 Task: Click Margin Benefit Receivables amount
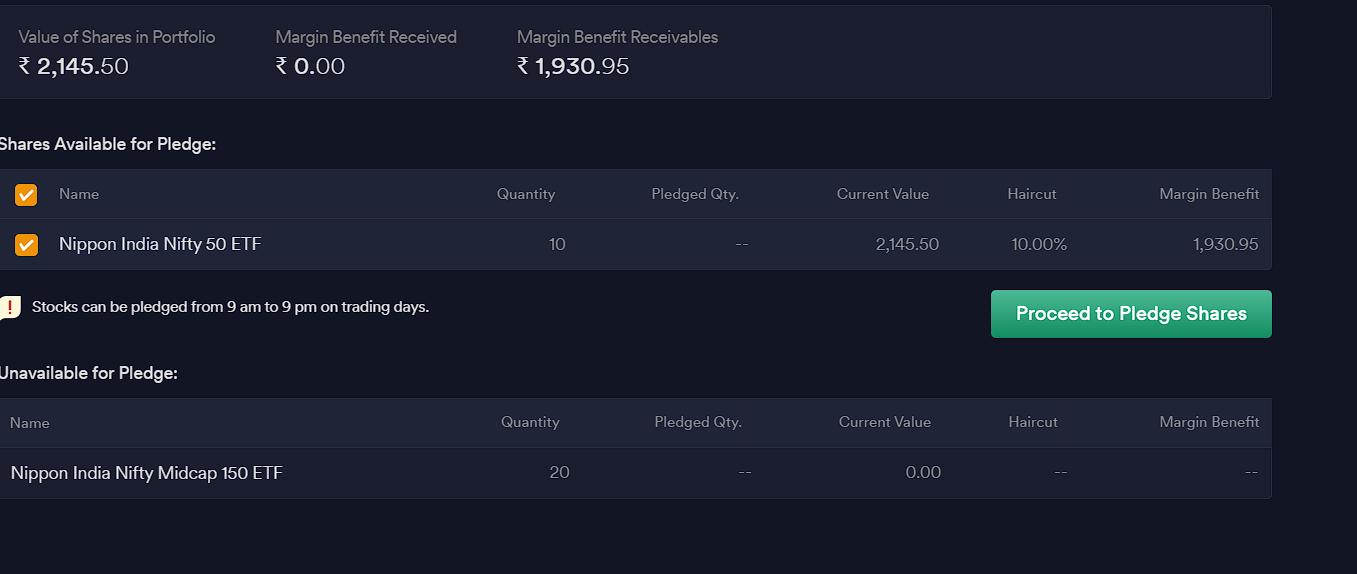(x=573, y=66)
